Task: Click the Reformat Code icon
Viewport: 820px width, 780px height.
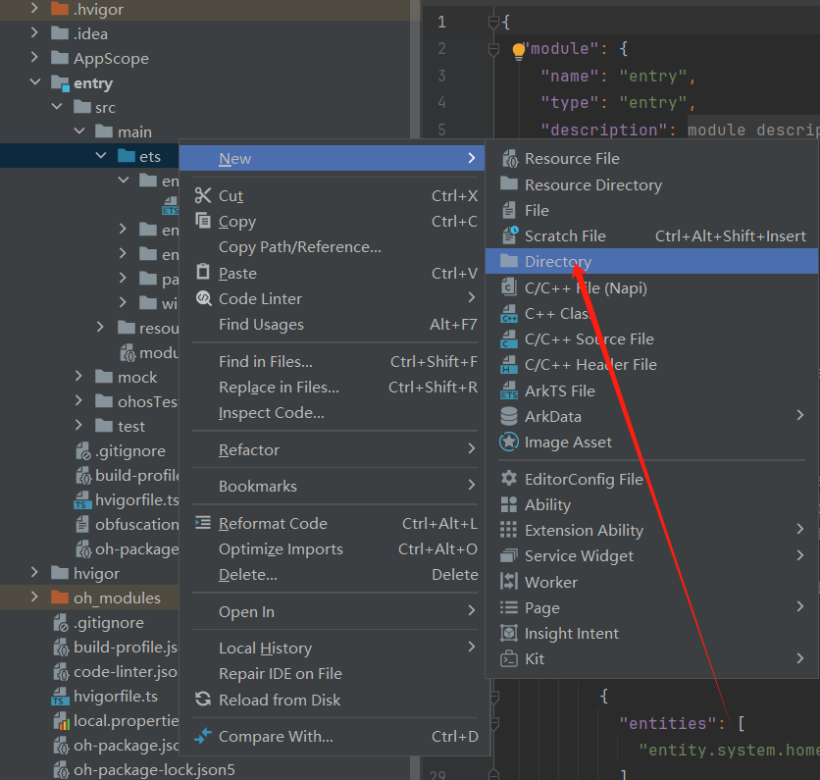Action: pos(203,522)
